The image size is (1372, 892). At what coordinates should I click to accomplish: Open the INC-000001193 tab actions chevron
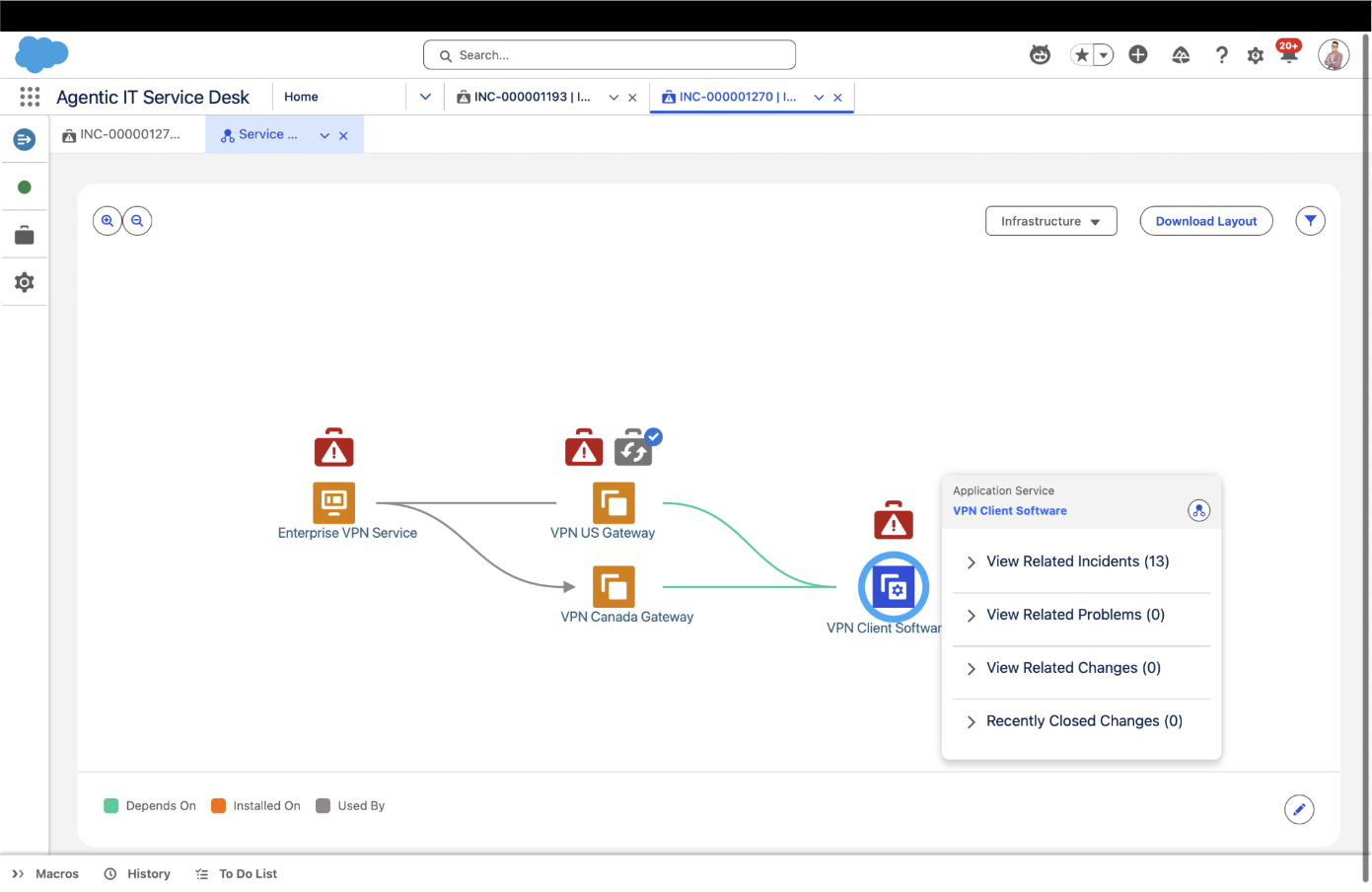(x=614, y=98)
